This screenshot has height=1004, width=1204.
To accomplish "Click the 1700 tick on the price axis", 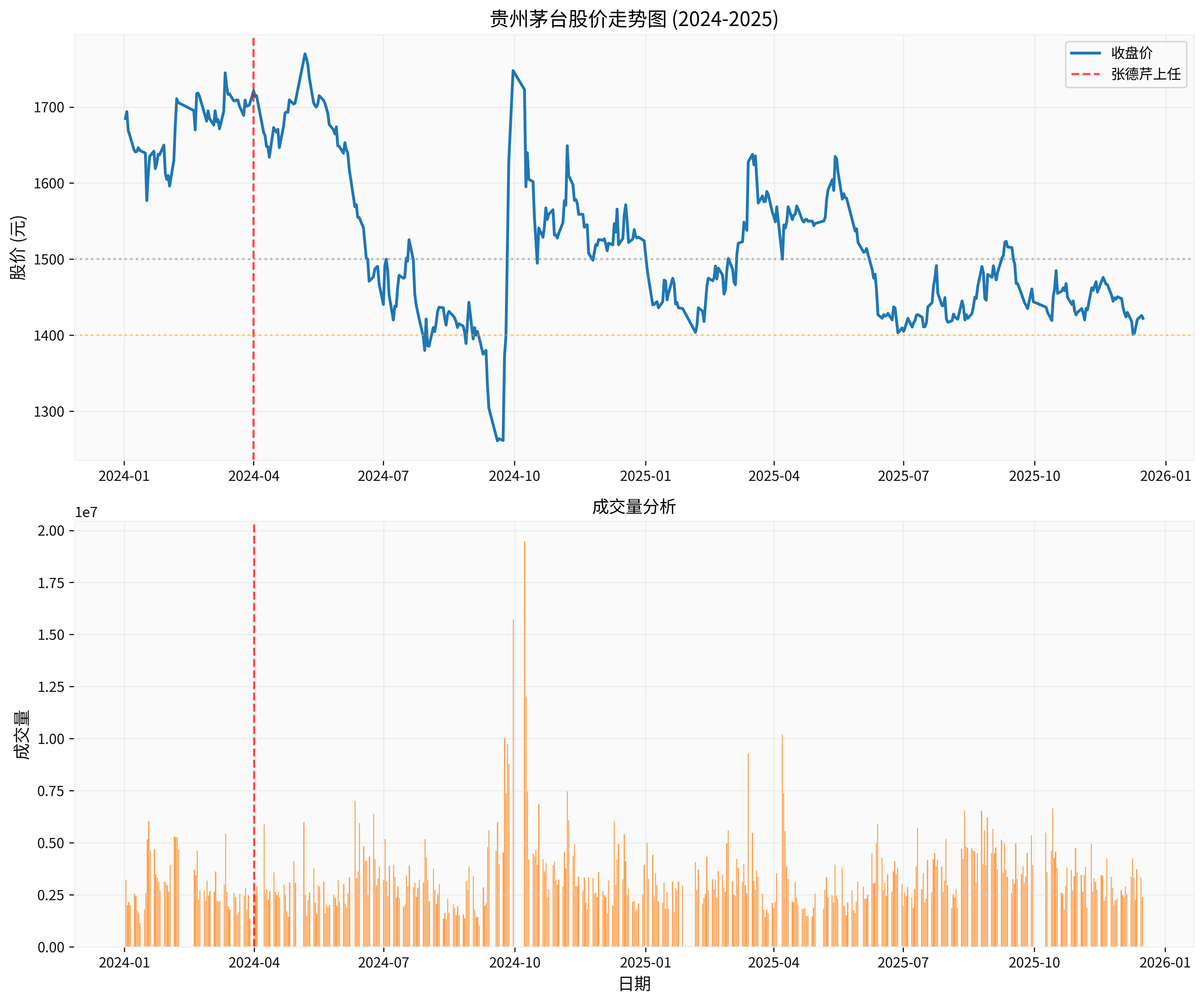I will [x=49, y=107].
